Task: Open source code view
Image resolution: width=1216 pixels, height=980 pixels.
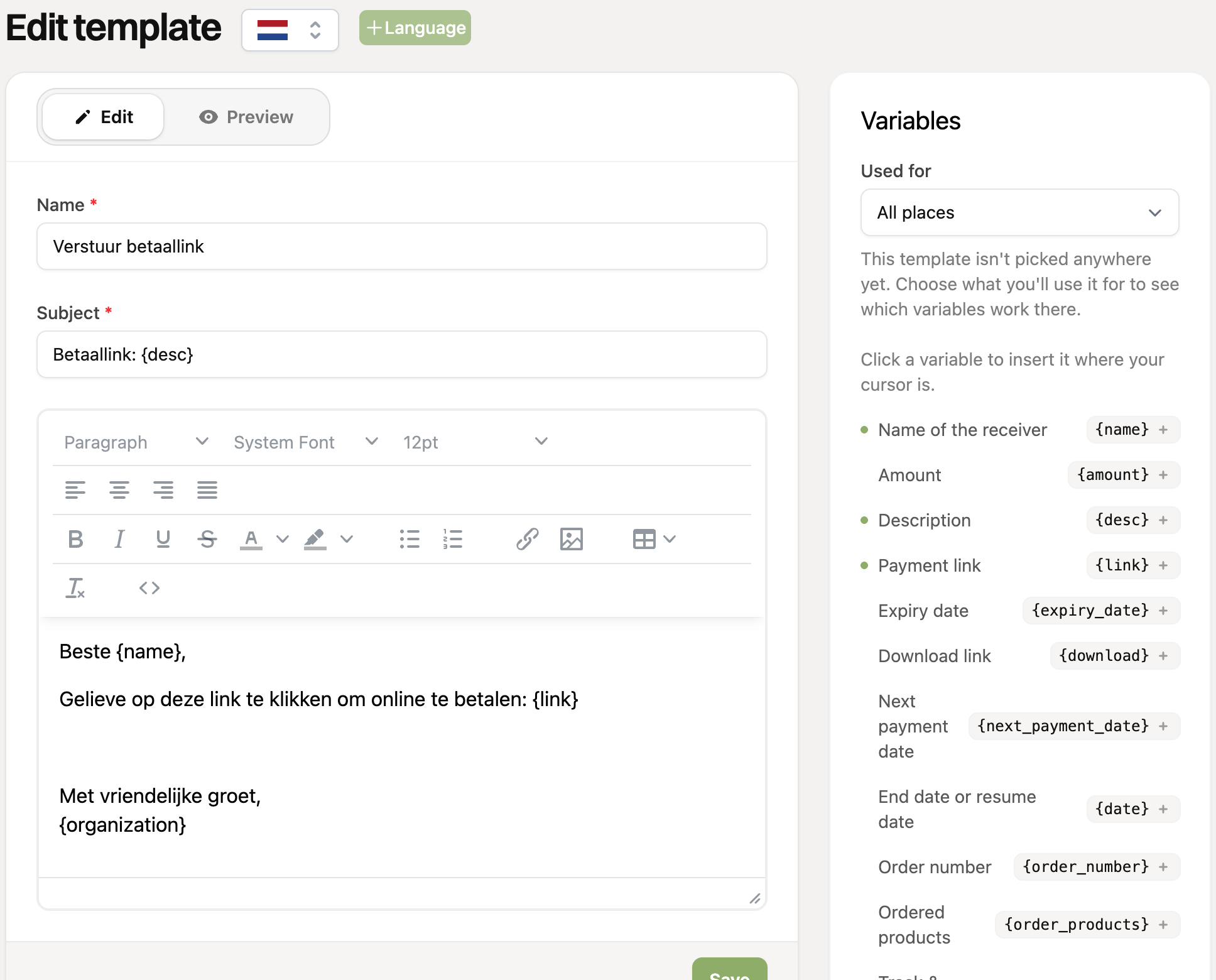Action: pyautogui.click(x=149, y=587)
